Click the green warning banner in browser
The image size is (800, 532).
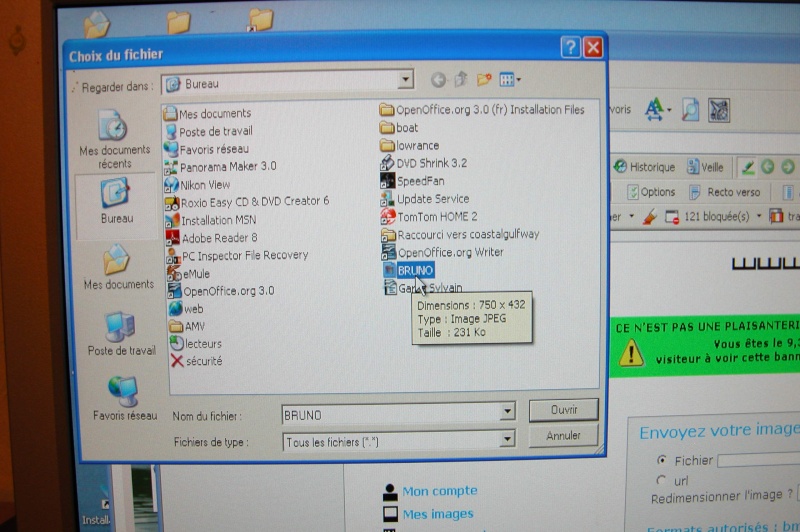click(705, 346)
